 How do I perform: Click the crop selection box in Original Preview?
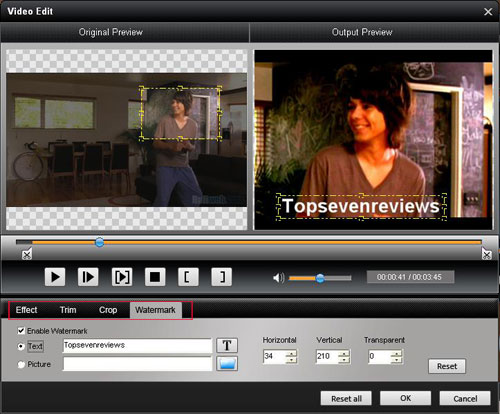click(180, 113)
